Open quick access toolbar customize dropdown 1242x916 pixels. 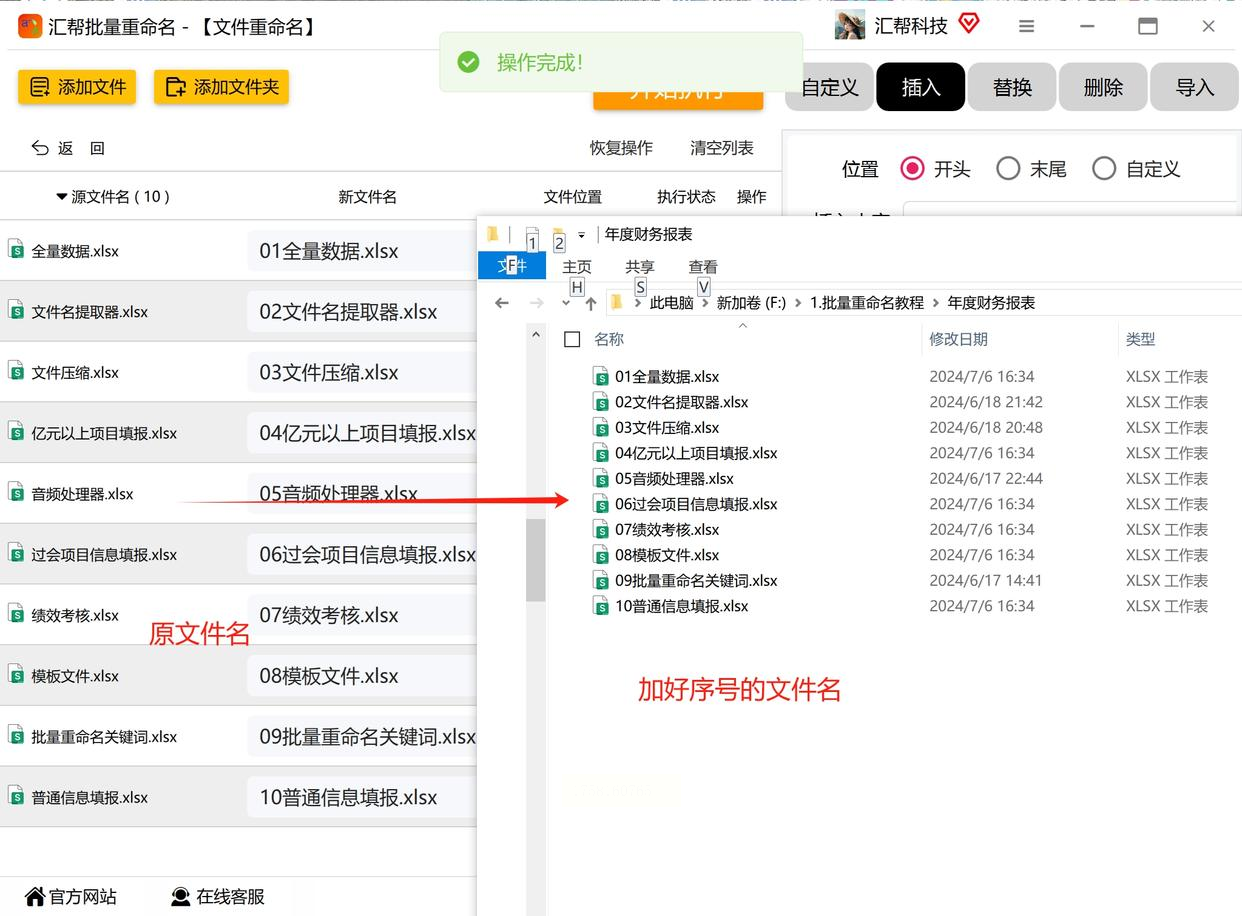tap(581, 235)
